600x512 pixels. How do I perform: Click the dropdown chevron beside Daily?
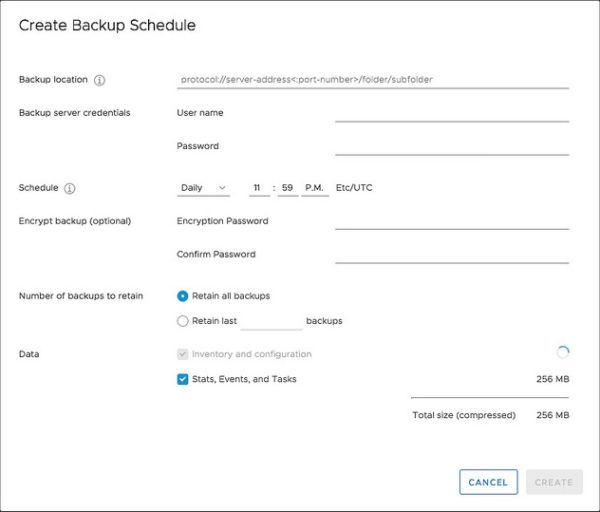point(222,188)
